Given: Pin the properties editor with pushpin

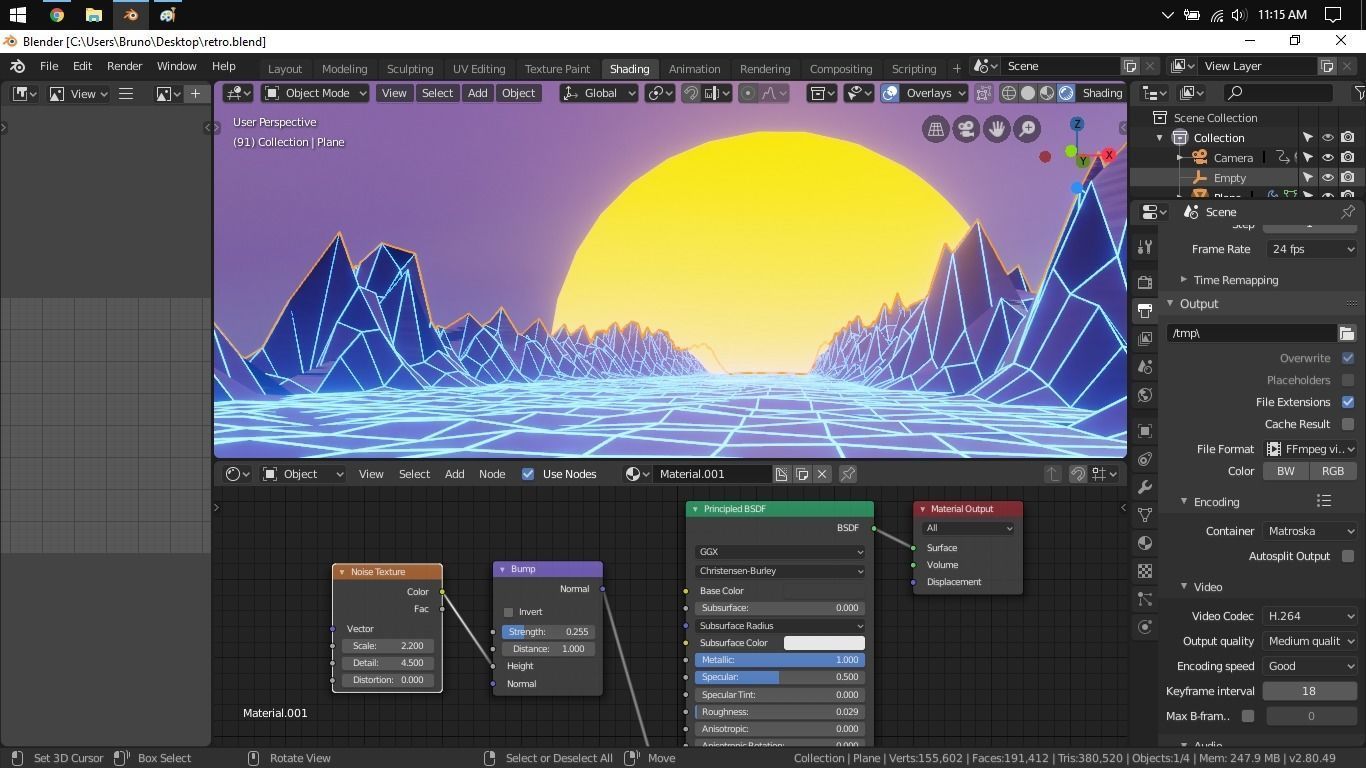Looking at the screenshot, I should pyautogui.click(x=1348, y=212).
